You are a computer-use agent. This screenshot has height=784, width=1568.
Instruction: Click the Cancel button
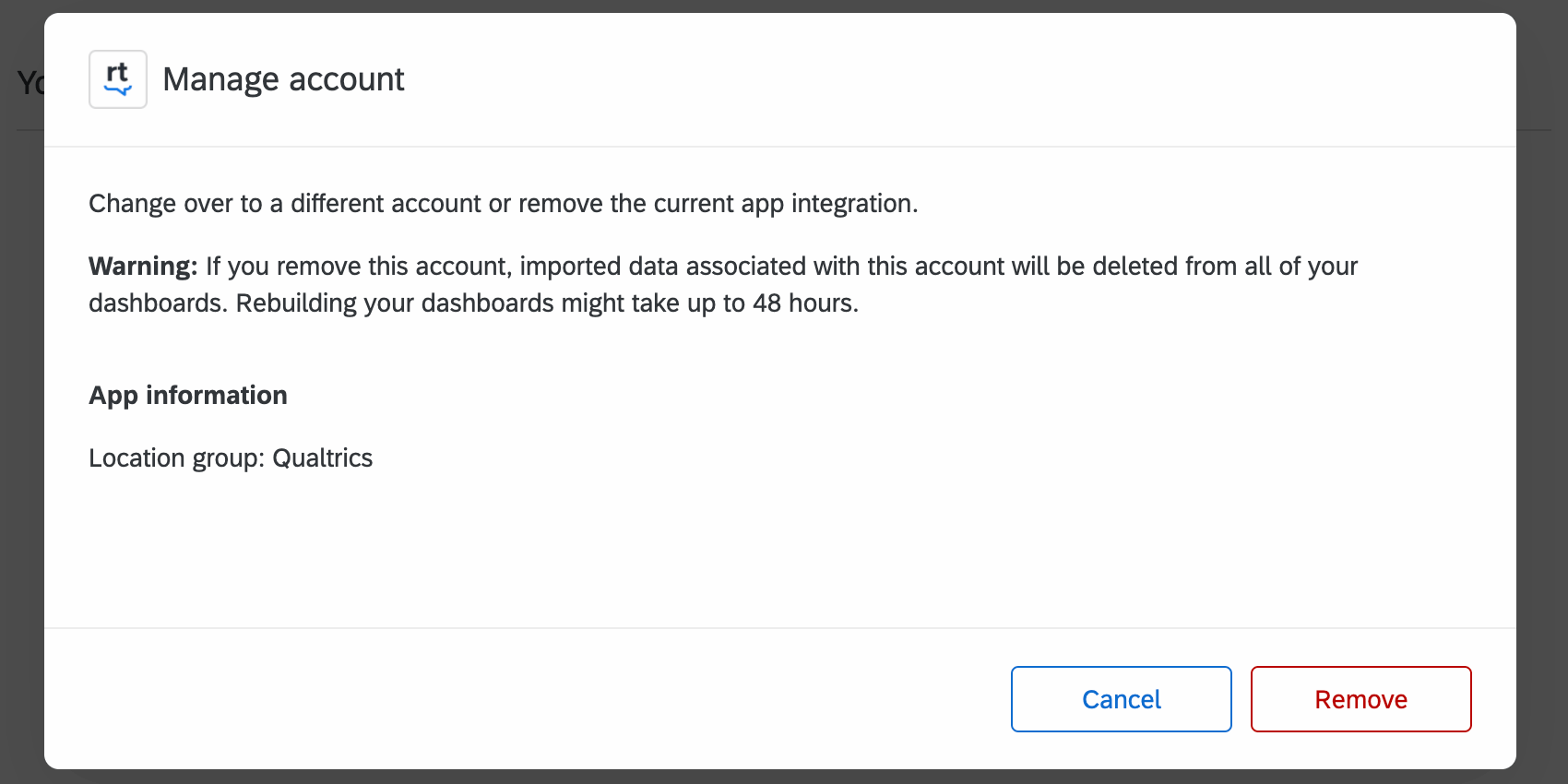click(1121, 699)
